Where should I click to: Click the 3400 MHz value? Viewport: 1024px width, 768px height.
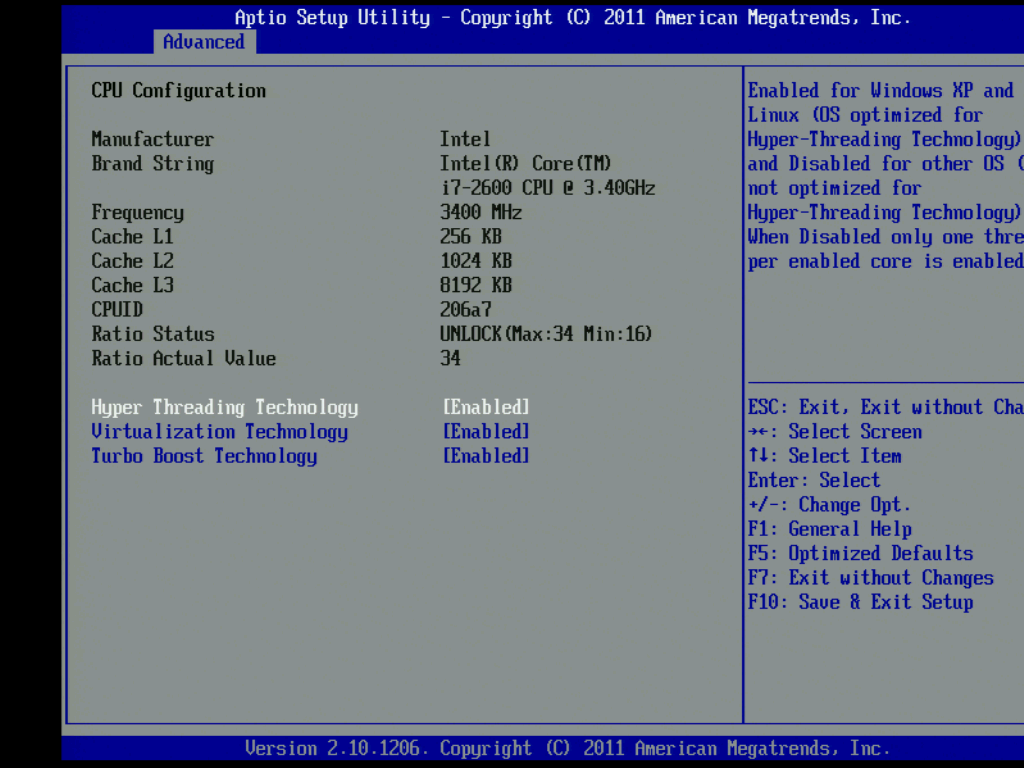(481, 212)
